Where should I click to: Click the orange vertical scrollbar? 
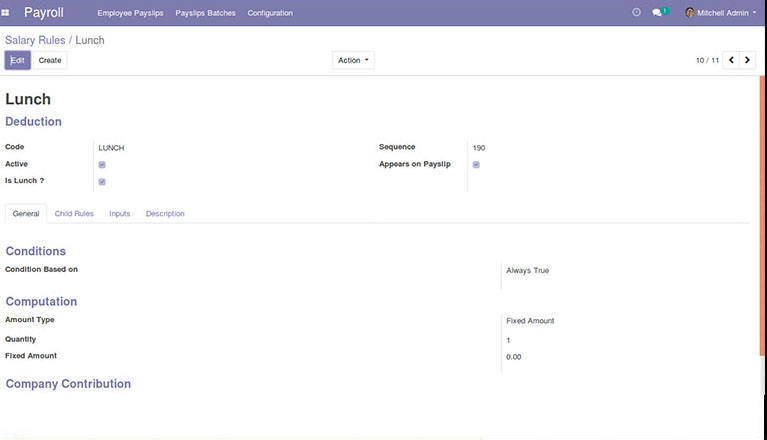coord(762,215)
